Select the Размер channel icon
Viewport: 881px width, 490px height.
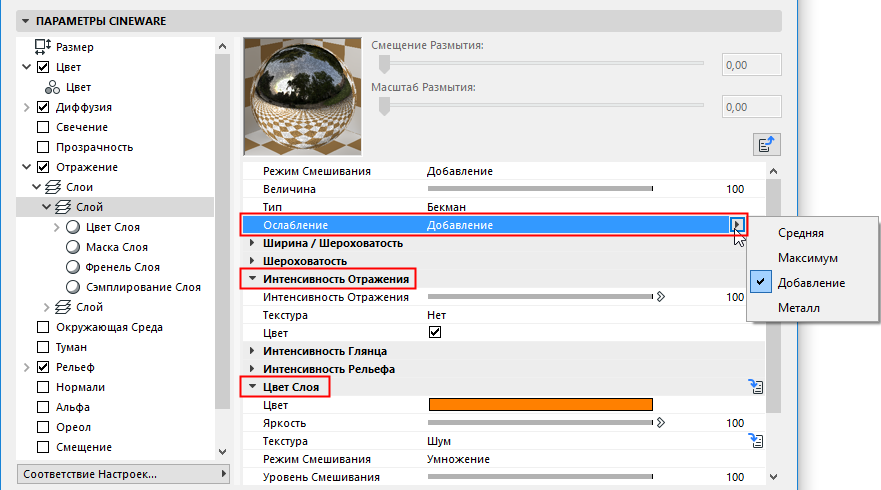42,47
